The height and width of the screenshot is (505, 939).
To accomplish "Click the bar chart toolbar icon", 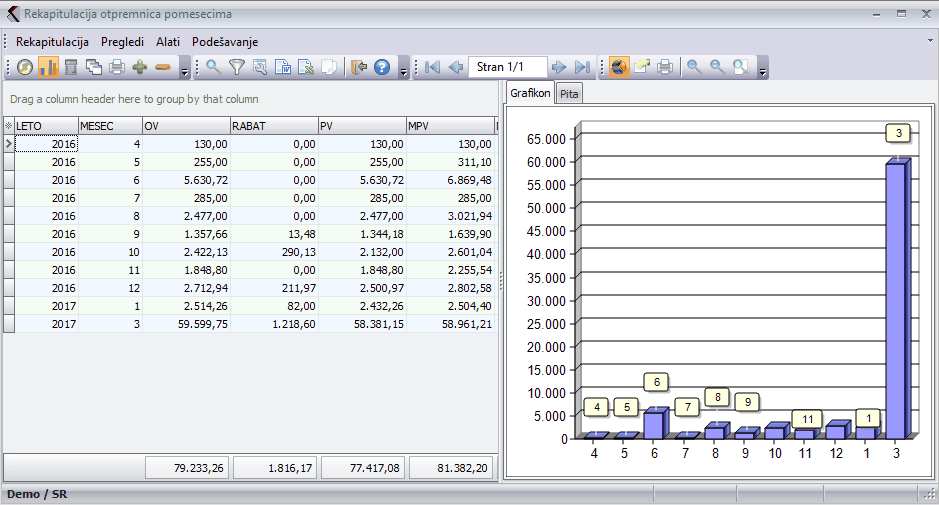I will [x=48, y=67].
